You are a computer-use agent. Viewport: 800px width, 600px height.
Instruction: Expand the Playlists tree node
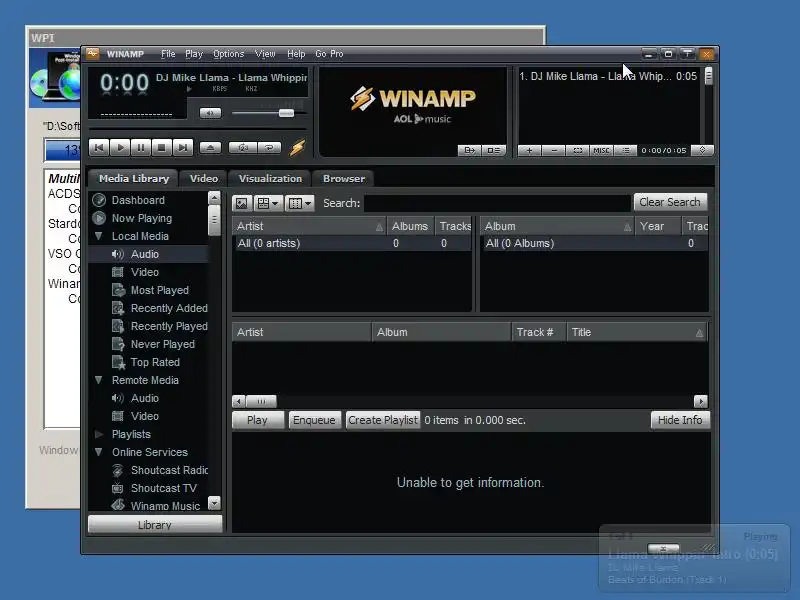pyautogui.click(x=99, y=434)
